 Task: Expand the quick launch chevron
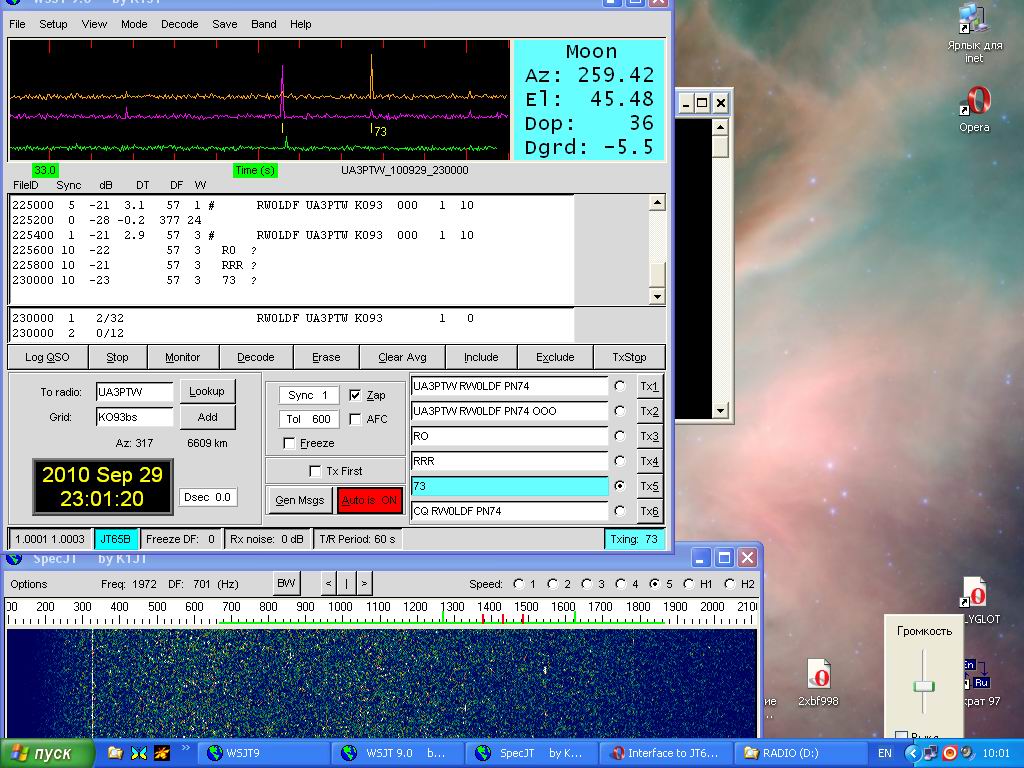[185, 748]
